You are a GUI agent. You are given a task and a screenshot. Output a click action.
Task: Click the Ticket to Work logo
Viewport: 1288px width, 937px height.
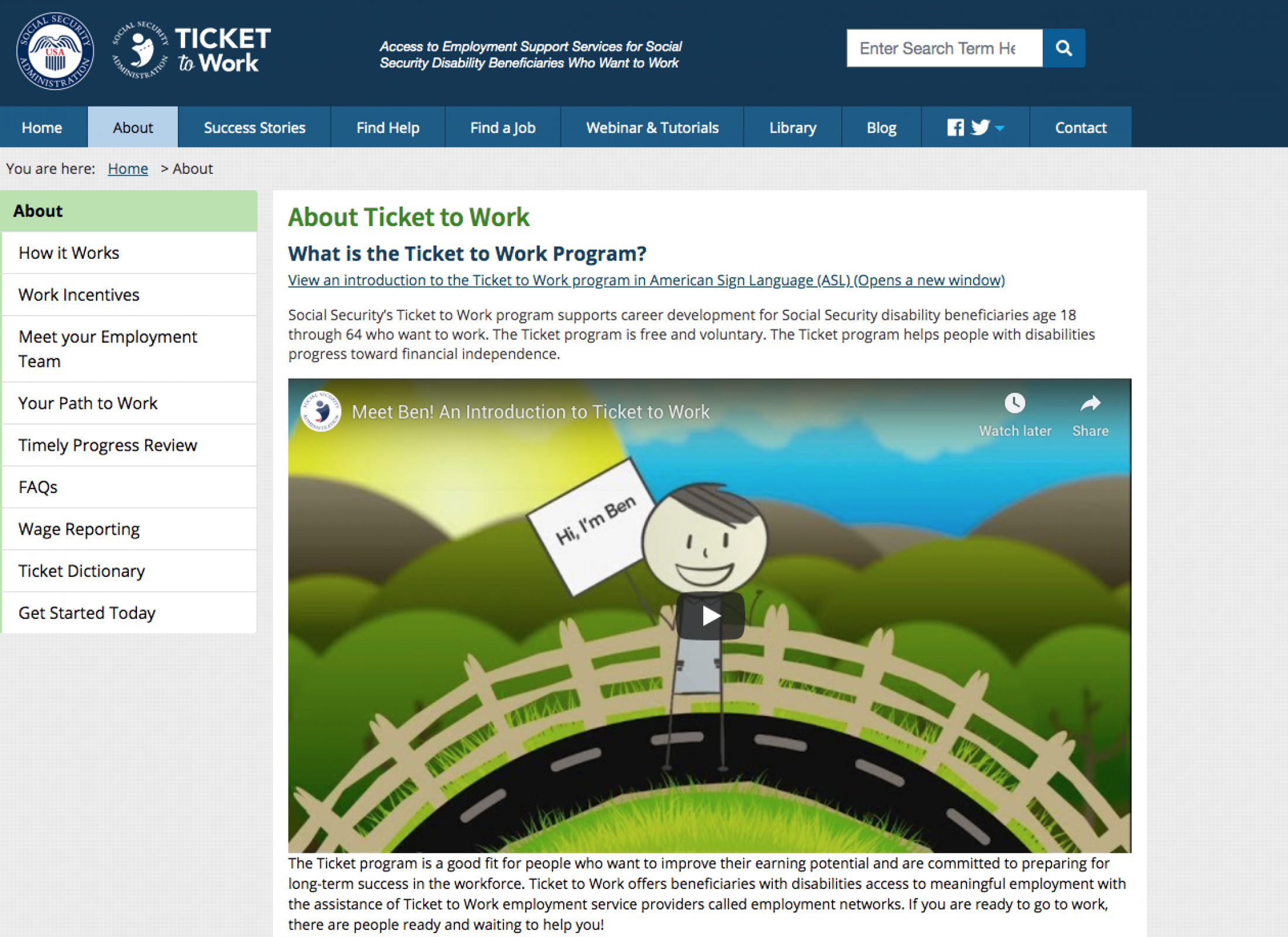tap(191, 51)
